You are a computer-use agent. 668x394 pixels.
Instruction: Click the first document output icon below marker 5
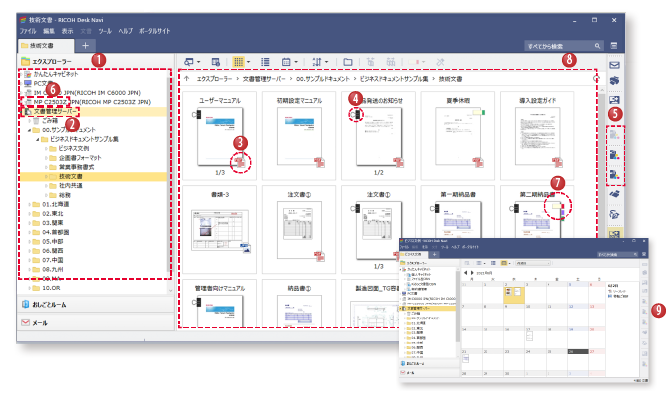pyautogui.click(x=614, y=135)
